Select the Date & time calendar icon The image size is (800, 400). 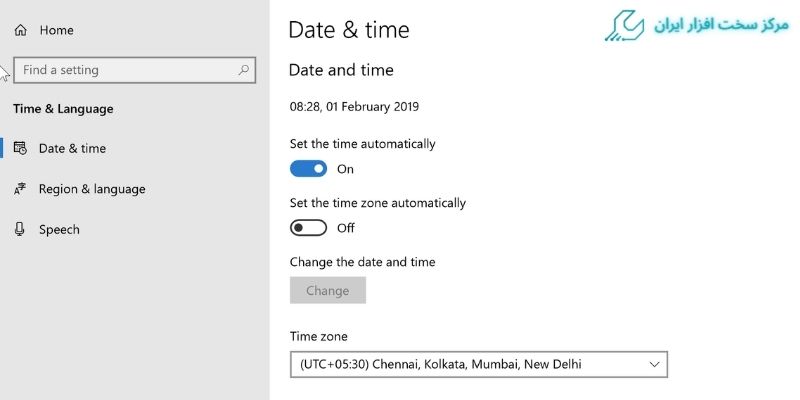tap(20, 148)
